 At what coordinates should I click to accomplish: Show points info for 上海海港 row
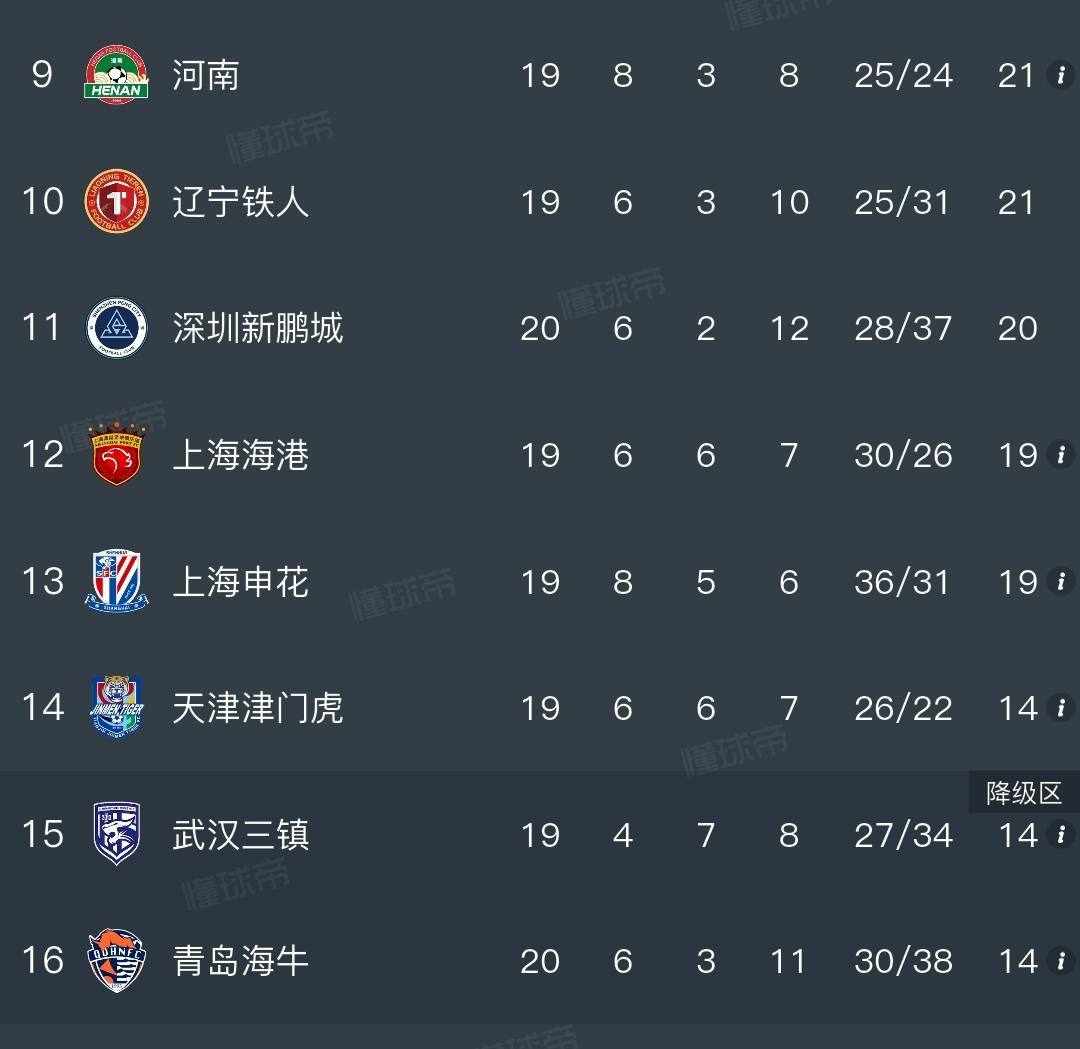point(1061,455)
